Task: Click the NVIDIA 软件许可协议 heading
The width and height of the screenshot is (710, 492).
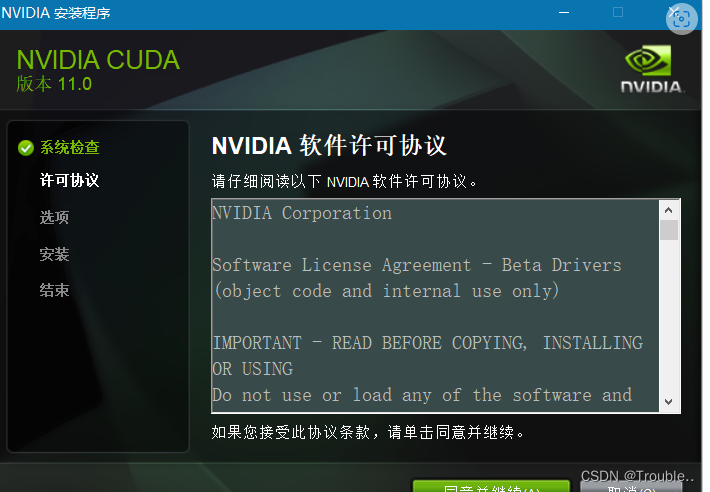Action: 329,146
